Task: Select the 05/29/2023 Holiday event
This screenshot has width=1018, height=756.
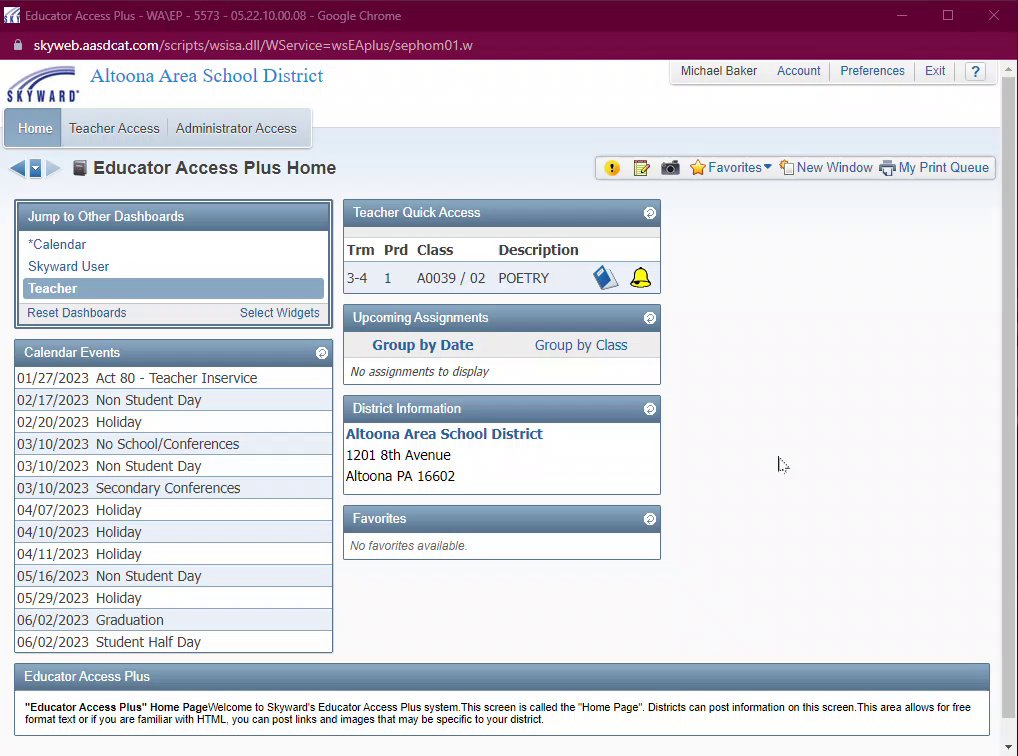Action: pos(173,598)
